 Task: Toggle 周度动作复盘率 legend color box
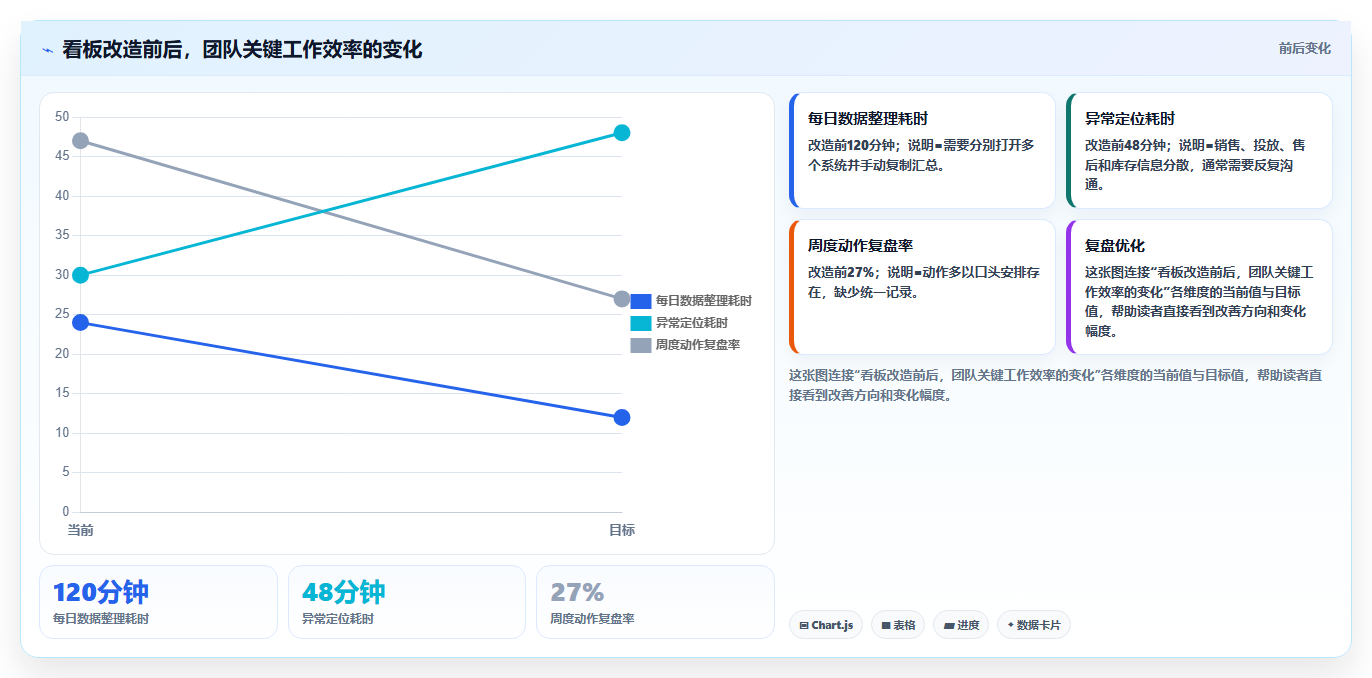(641, 345)
